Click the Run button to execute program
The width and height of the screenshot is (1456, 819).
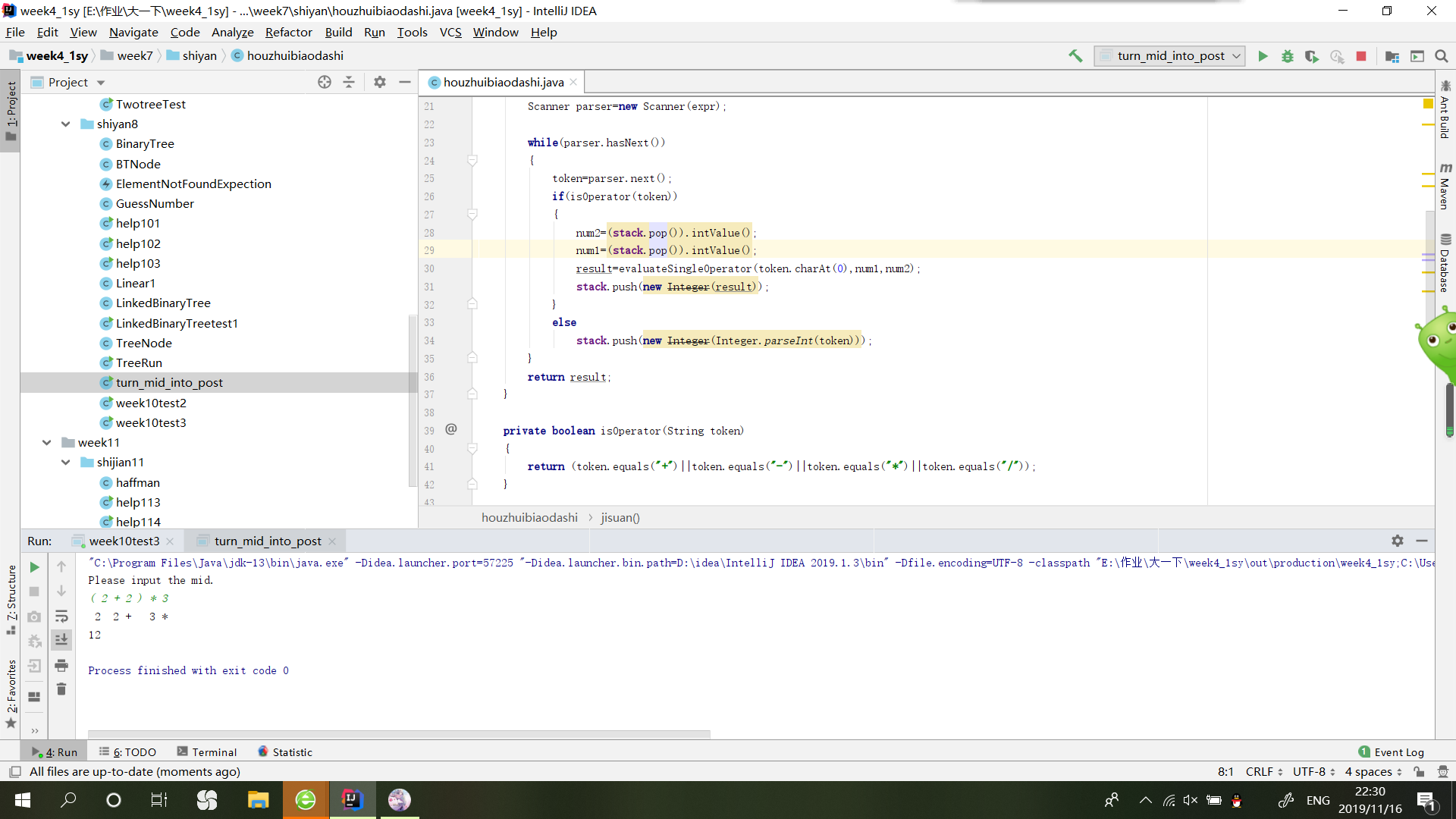(1262, 55)
